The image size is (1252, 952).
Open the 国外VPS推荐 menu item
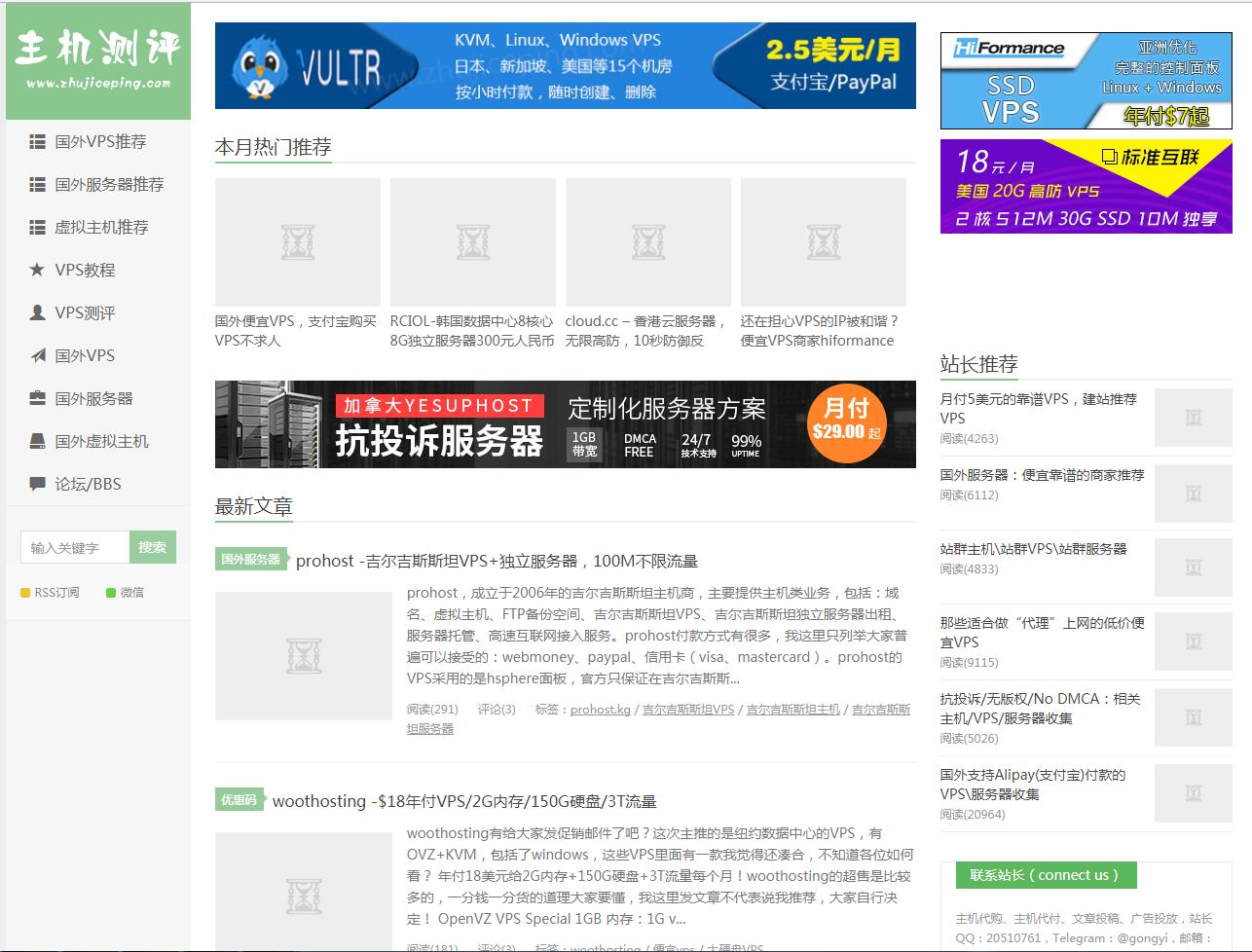(x=98, y=142)
